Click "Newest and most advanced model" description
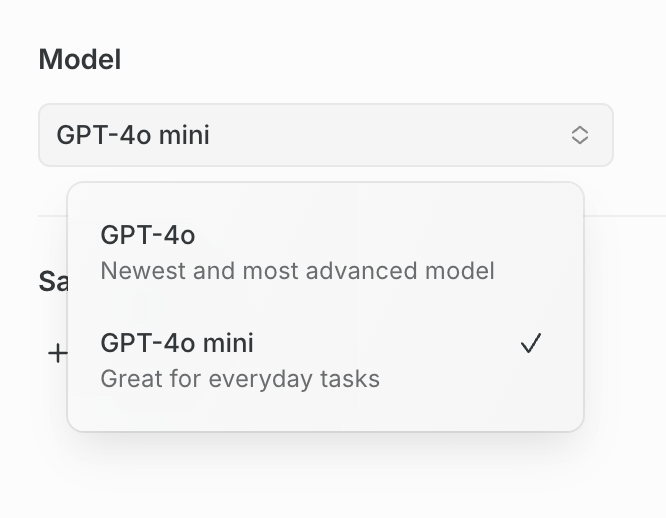This screenshot has width=666, height=518. 297,271
